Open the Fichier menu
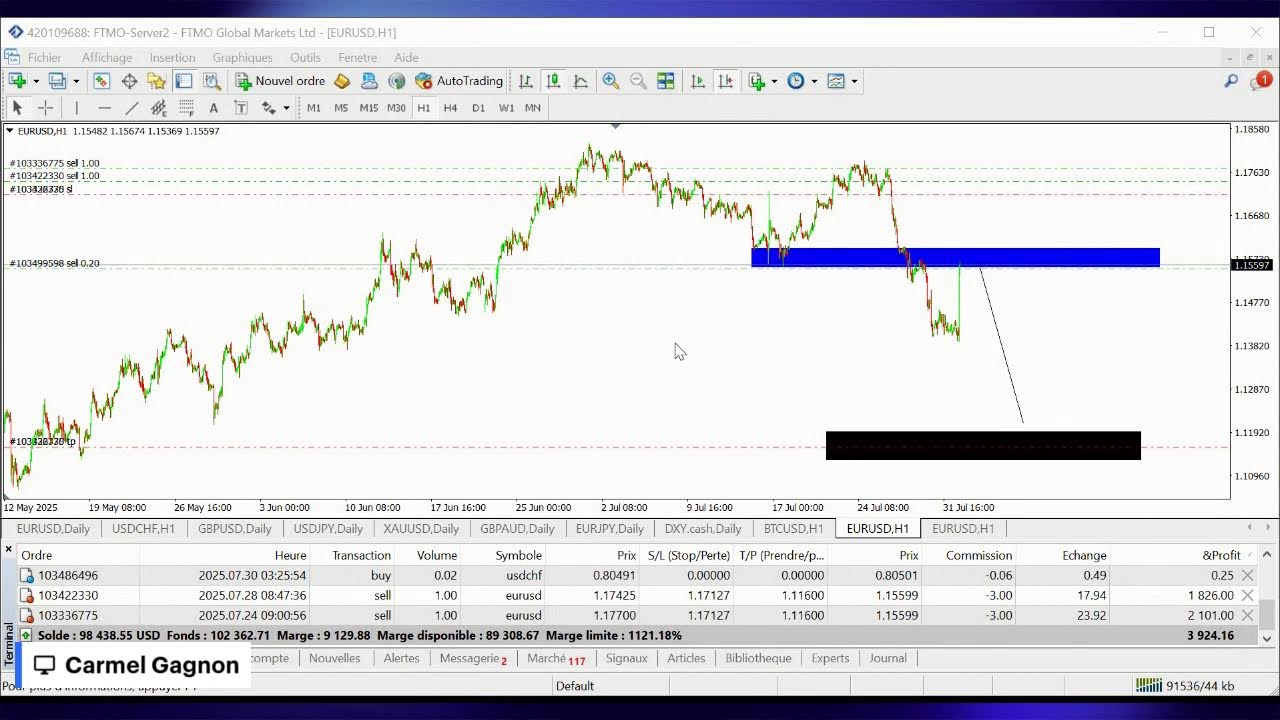 (45, 58)
